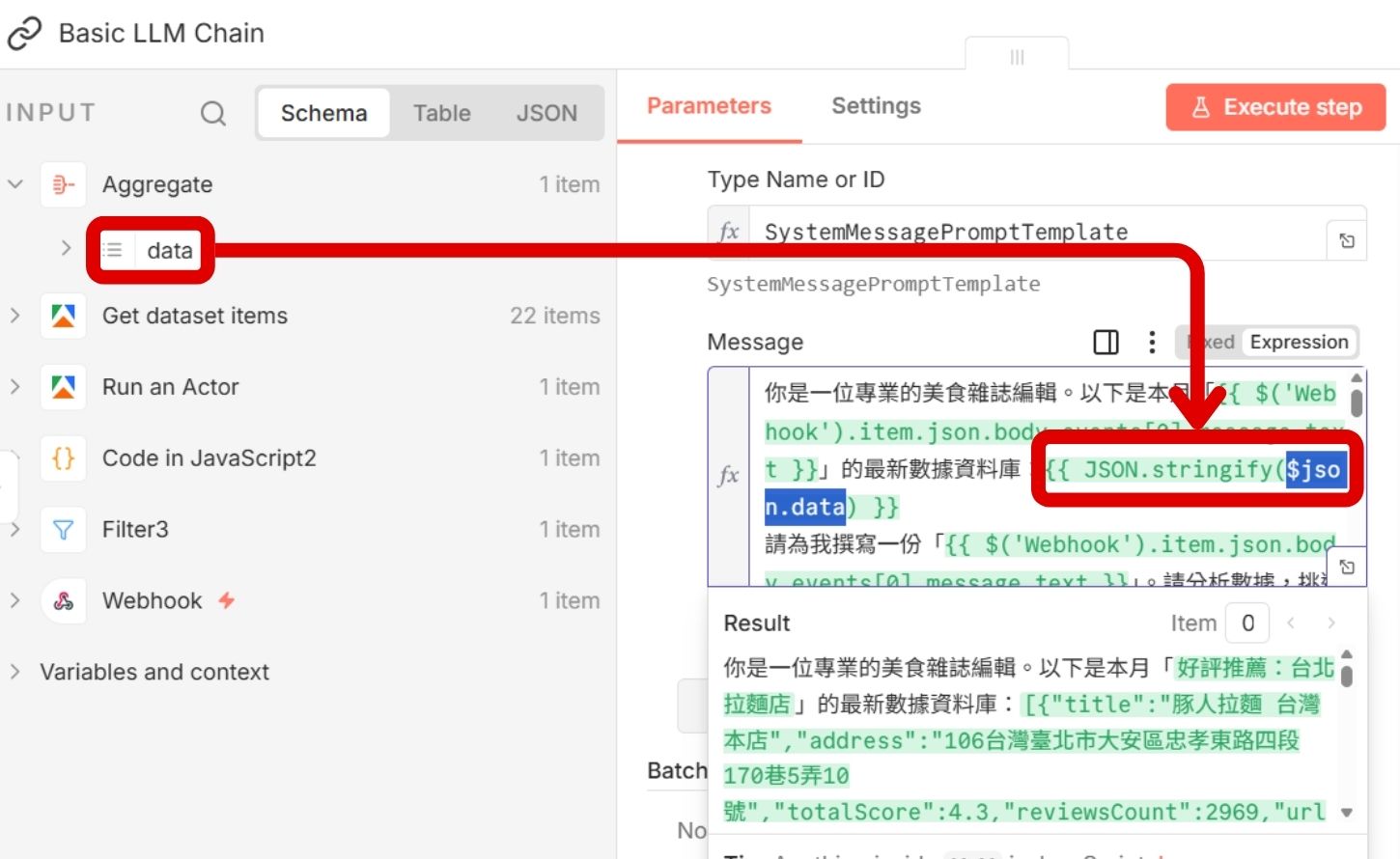Expand the Variables and context section
The image size is (1400, 859).
pos(15,672)
